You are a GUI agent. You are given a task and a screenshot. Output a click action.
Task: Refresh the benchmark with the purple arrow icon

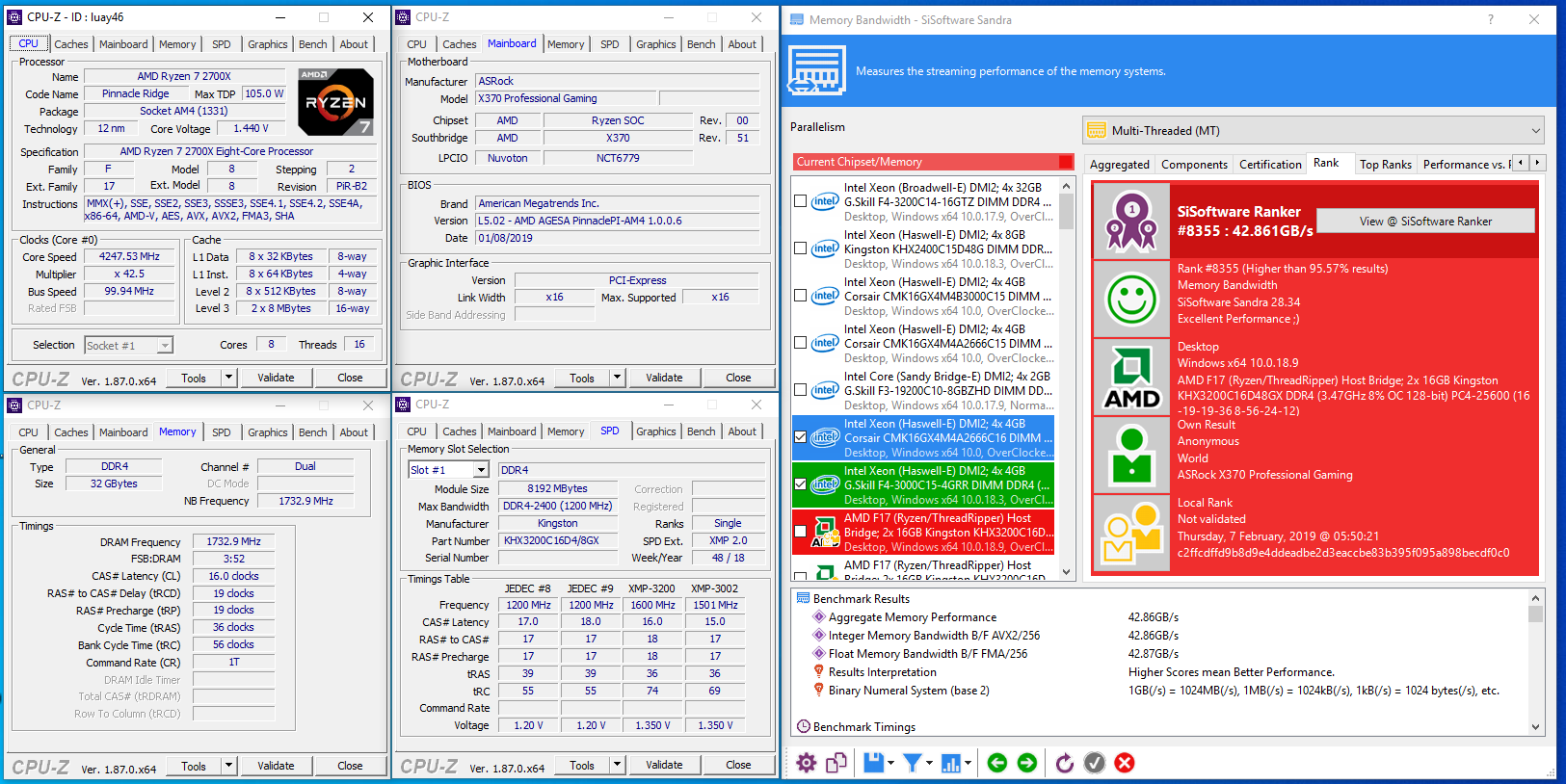click(x=1065, y=763)
